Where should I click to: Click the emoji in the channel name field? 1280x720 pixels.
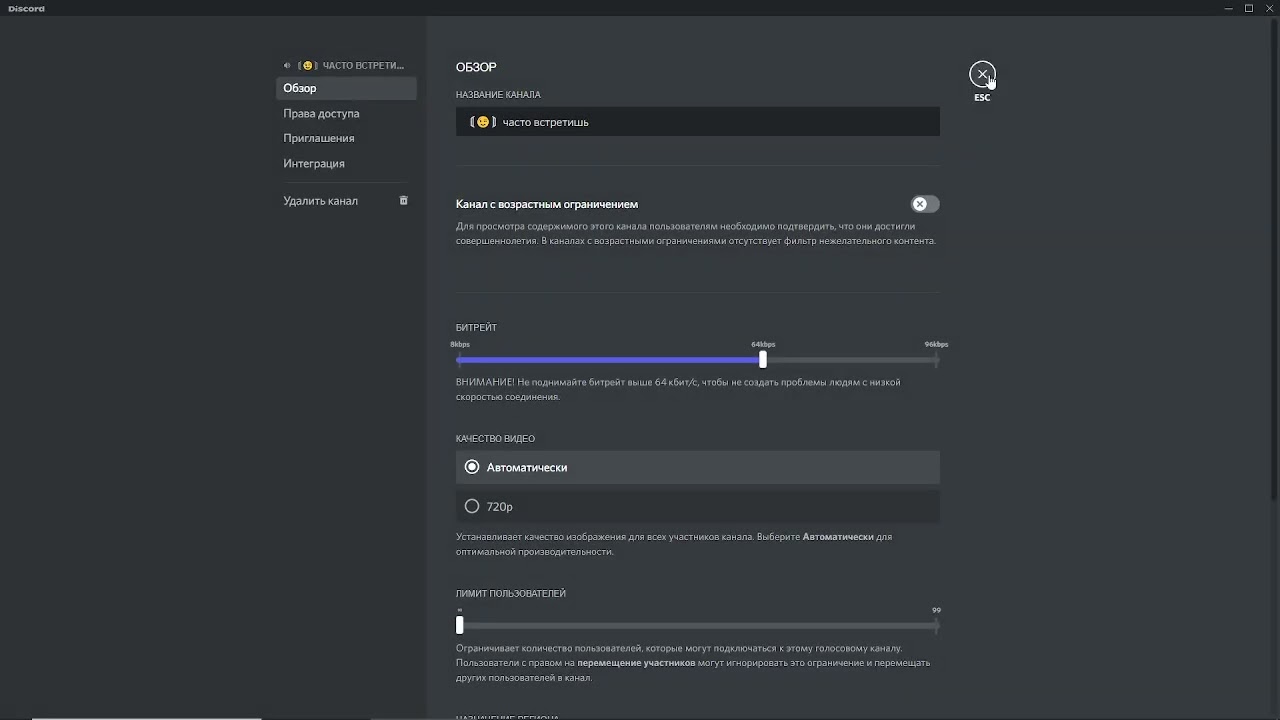tap(483, 122)
